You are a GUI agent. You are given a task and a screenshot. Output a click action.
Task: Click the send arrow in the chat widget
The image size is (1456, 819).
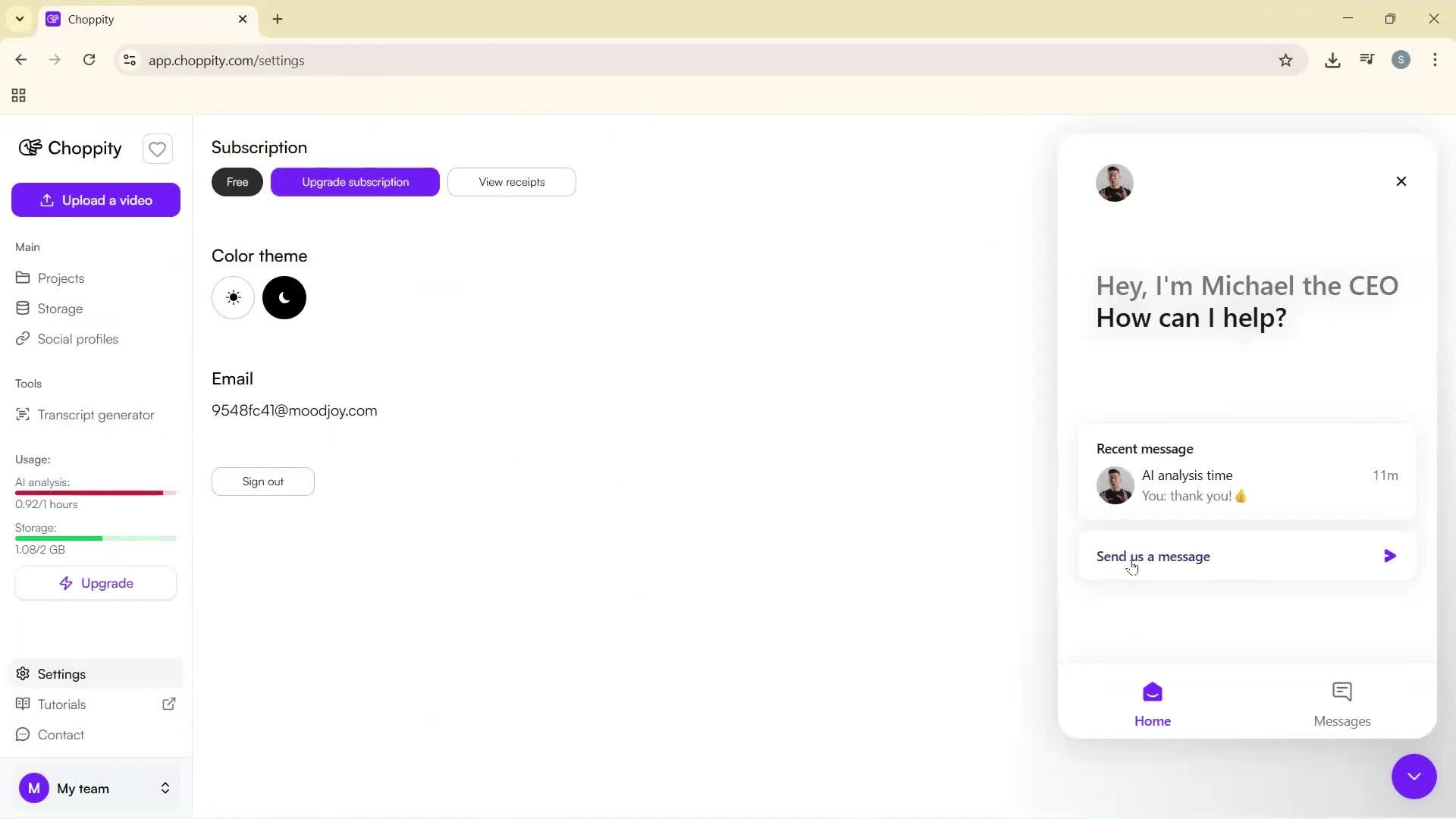pyautogui.click(x=1389, y=556)
